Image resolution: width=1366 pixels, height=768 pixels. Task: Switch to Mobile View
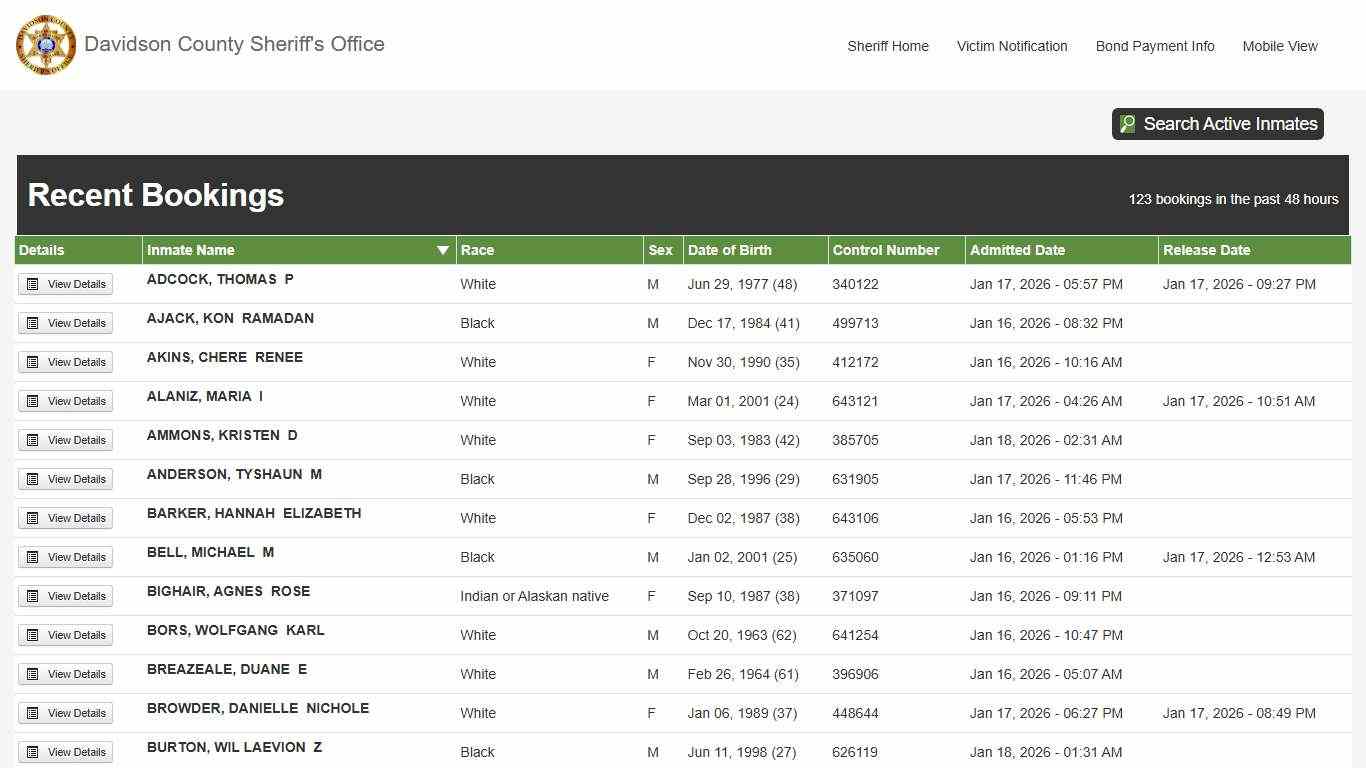(x=1280, y=46)
